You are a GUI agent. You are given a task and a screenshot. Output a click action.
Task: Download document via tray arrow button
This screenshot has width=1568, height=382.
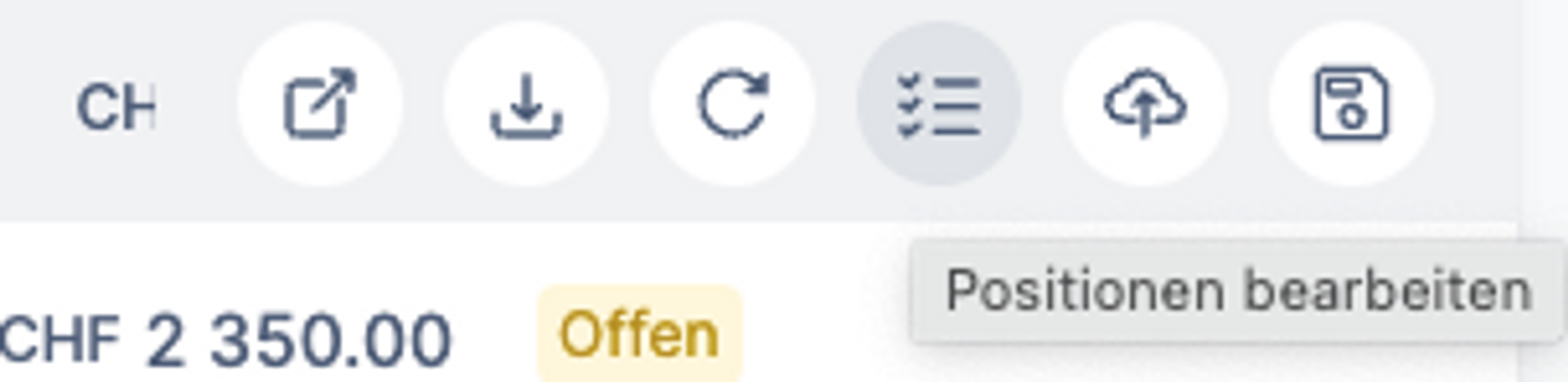pyautogui.click(x=526, y=104)
